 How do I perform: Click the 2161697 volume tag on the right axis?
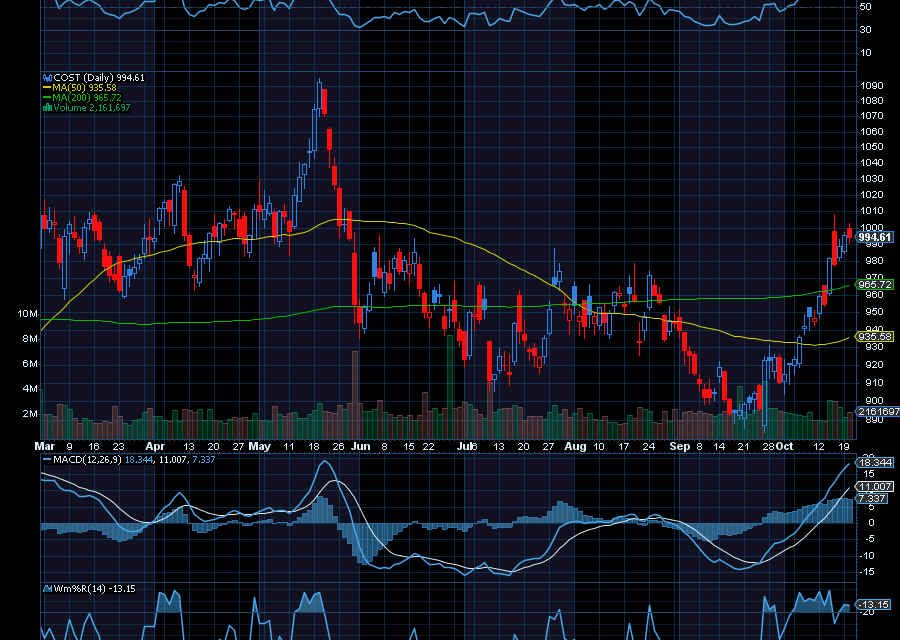(x=878, y=412)
